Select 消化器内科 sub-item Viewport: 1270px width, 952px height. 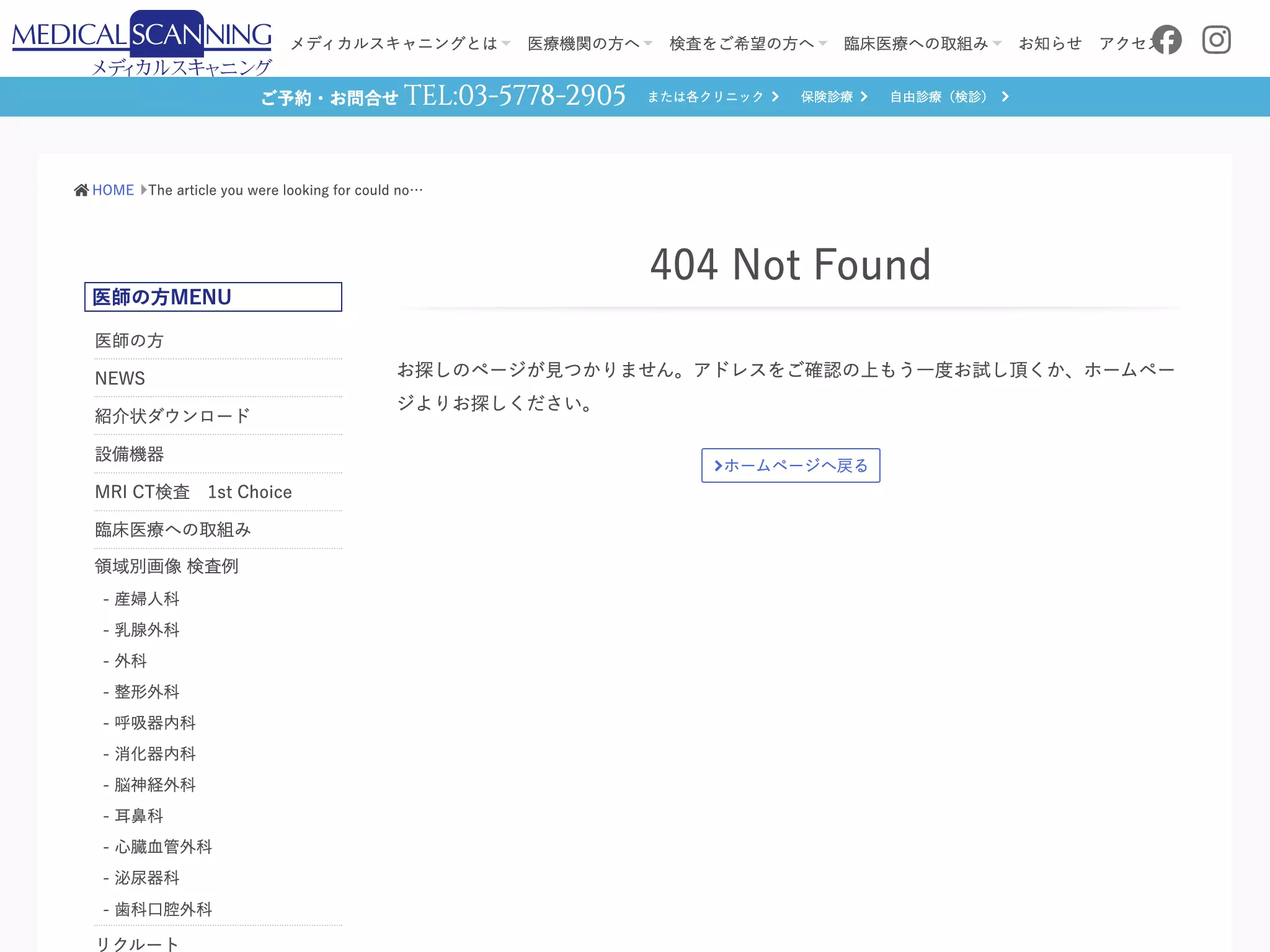click(x=155, y=754)
